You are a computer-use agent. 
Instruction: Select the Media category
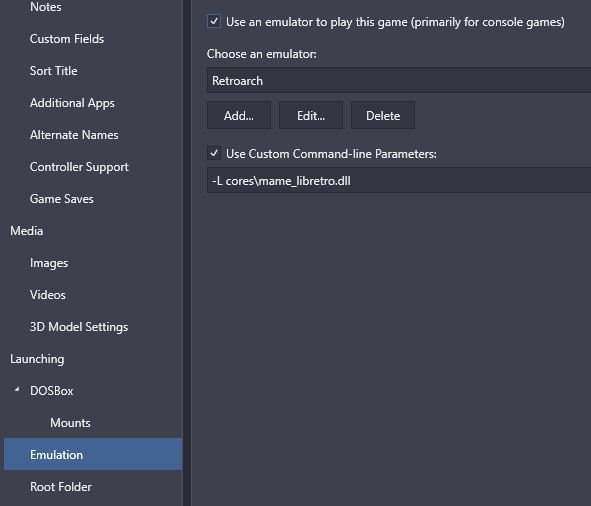[x=26, y=231]
